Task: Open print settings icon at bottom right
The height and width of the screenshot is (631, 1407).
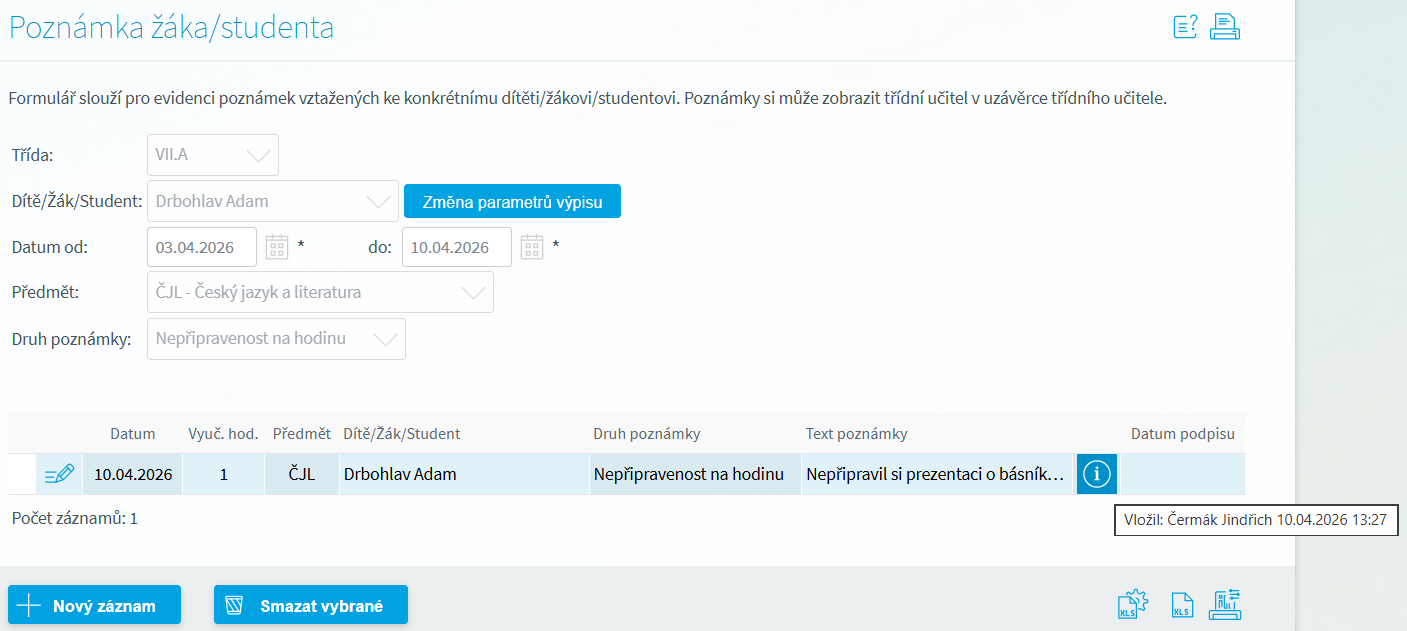Action: pos(1225,605)
